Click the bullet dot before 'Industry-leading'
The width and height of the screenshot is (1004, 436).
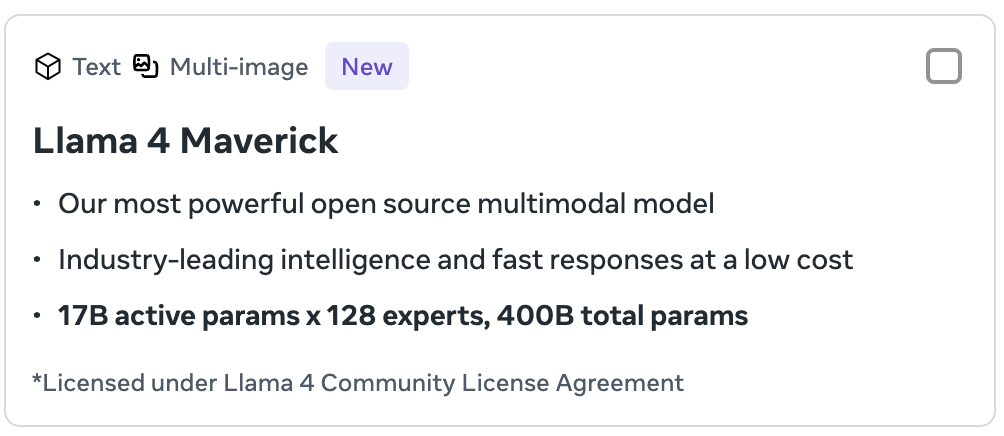pyautogui.click(x=37, y=259)
